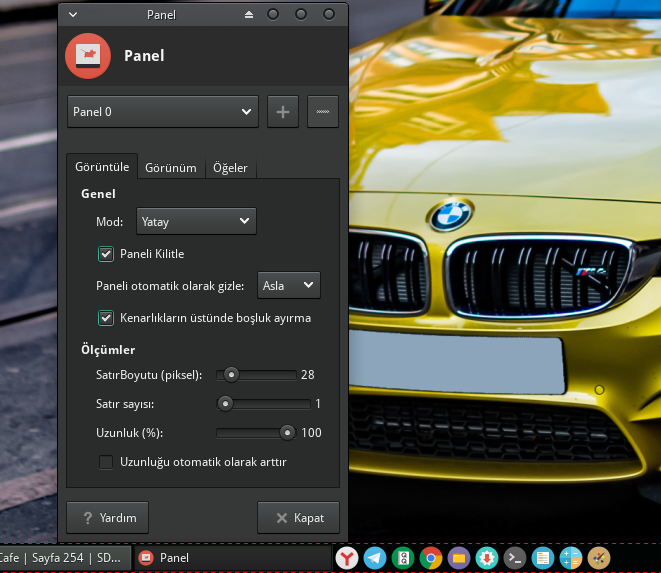
Task: Open the auto-hide dropdown showing Asla
Action: click(x=288, y=285)
